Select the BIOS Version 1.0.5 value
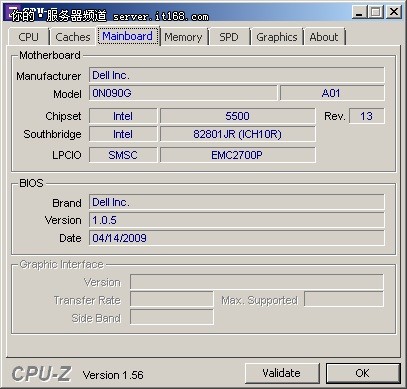The image size is (407, 389). click(x=237, y=220)
